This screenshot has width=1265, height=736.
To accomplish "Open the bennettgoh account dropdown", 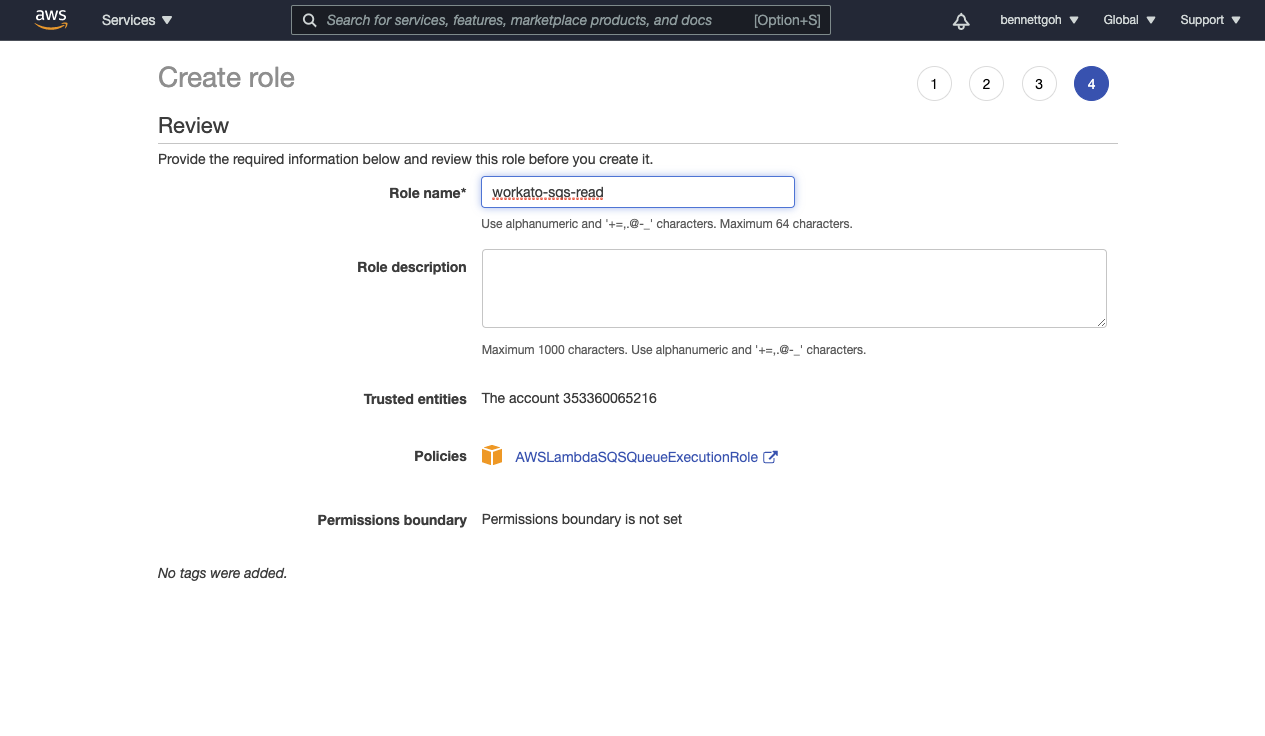I will [x=1039, y=20].
